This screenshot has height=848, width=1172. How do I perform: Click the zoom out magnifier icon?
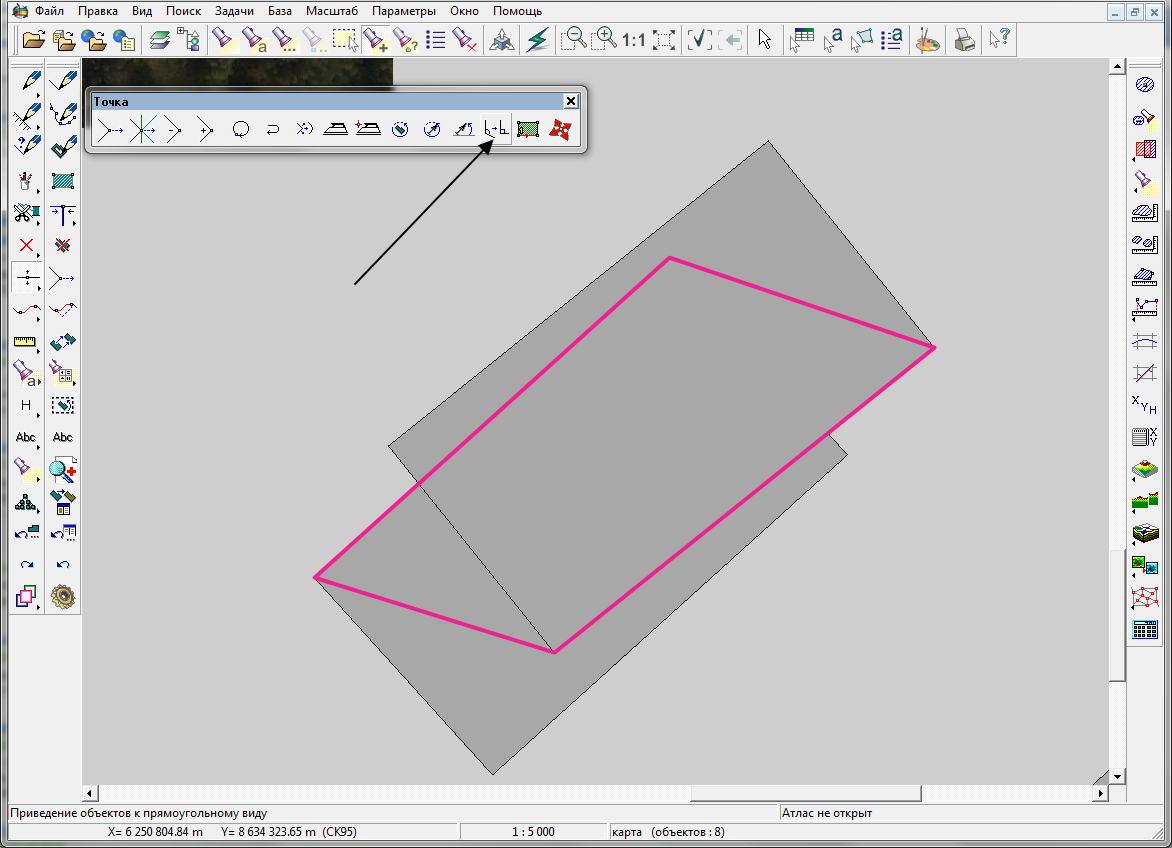[574, 40]
